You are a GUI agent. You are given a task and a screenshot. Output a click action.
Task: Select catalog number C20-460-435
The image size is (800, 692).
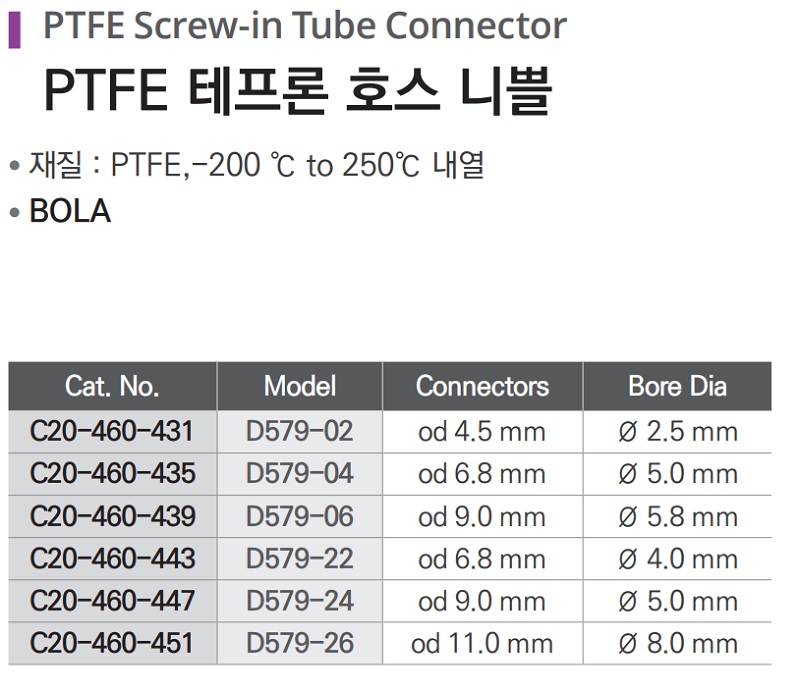point(112,474)
